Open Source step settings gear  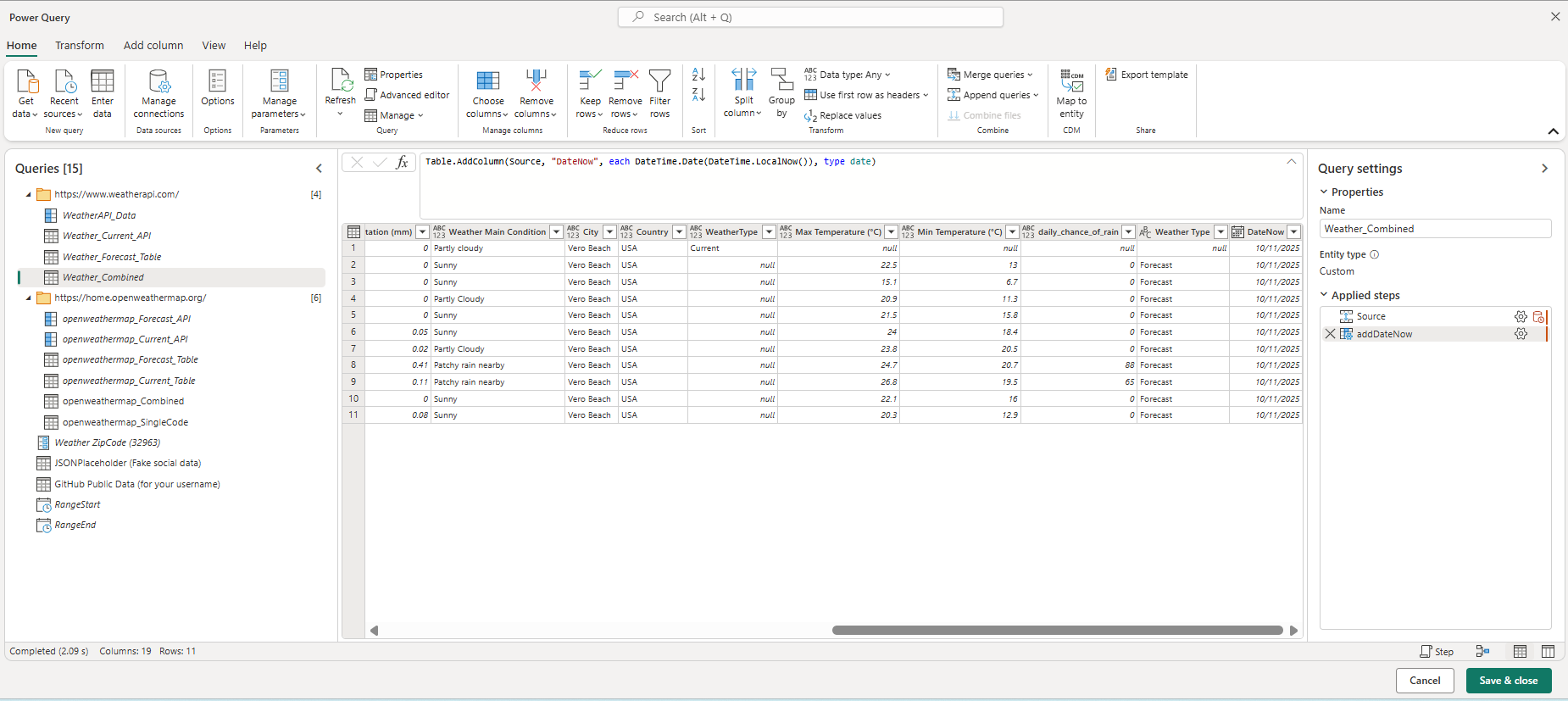coord(1521,316)
